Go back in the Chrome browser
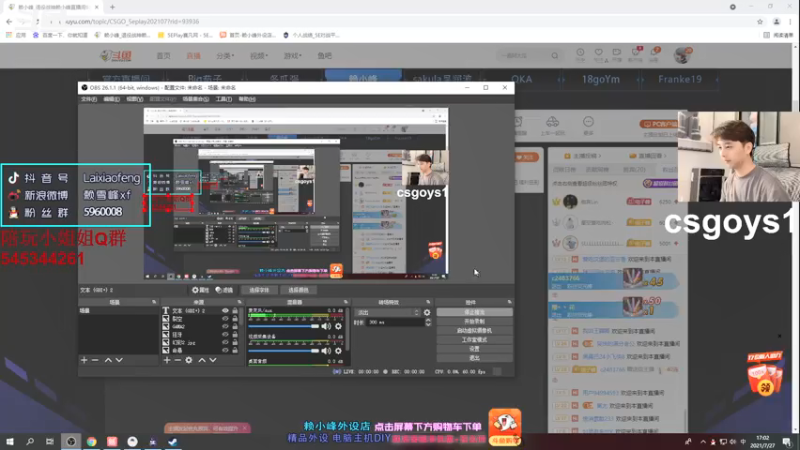Screen dimensions: 800x450 coord(9,21)
